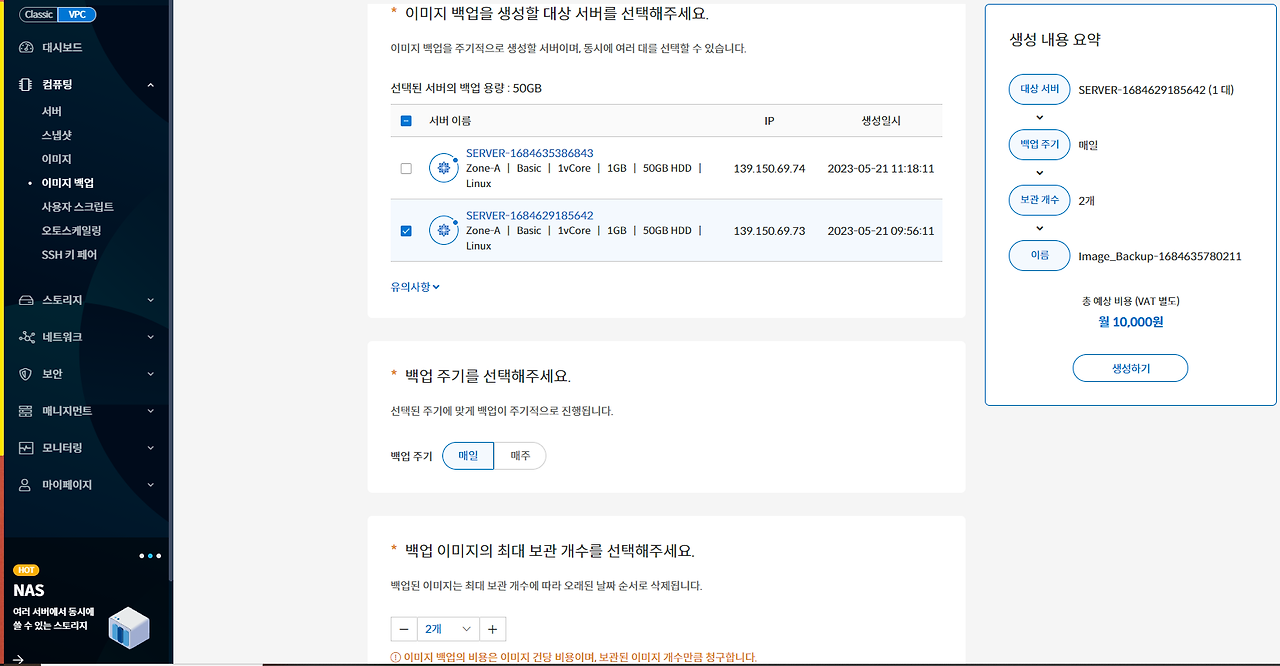Open the 2개 count dropdown
The width and height of the screenshot is (1280, 666).
click(x=447, y=629)
